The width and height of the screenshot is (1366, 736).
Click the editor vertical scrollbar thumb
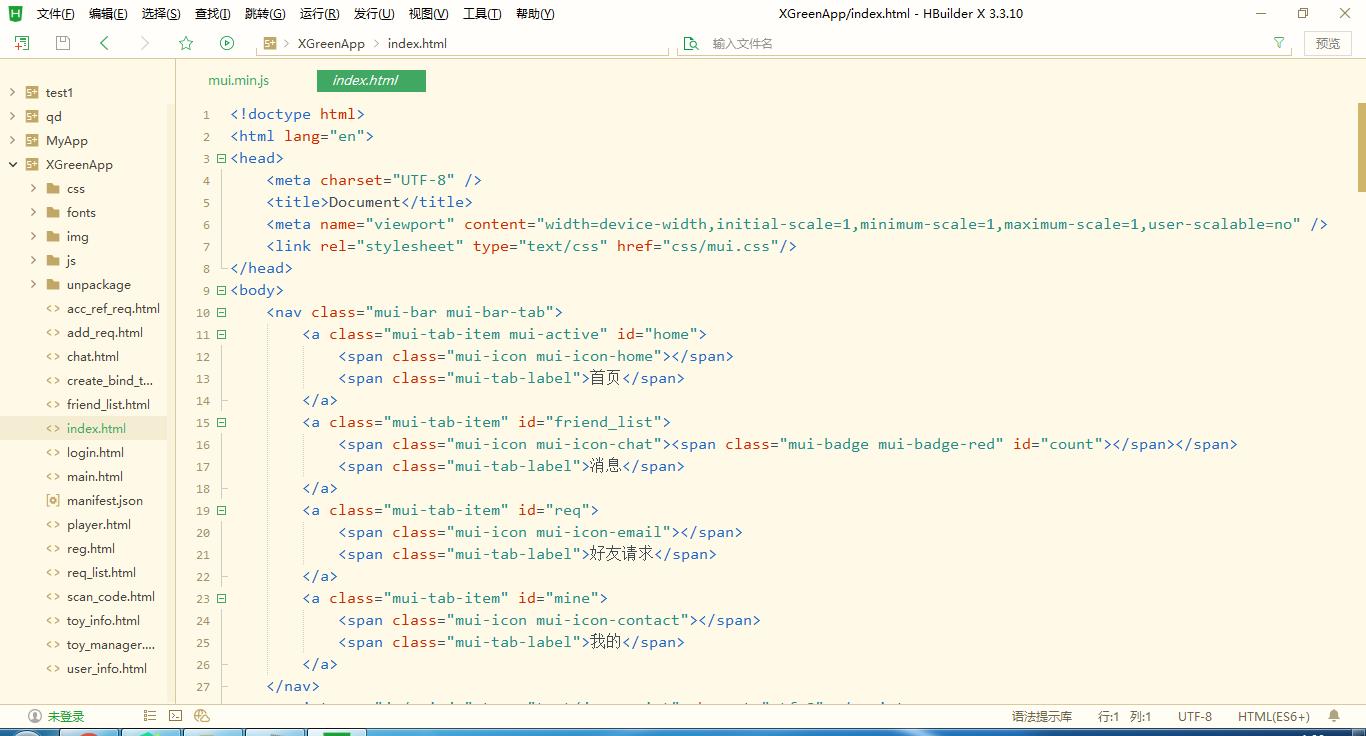click(x=1361, y=147)
